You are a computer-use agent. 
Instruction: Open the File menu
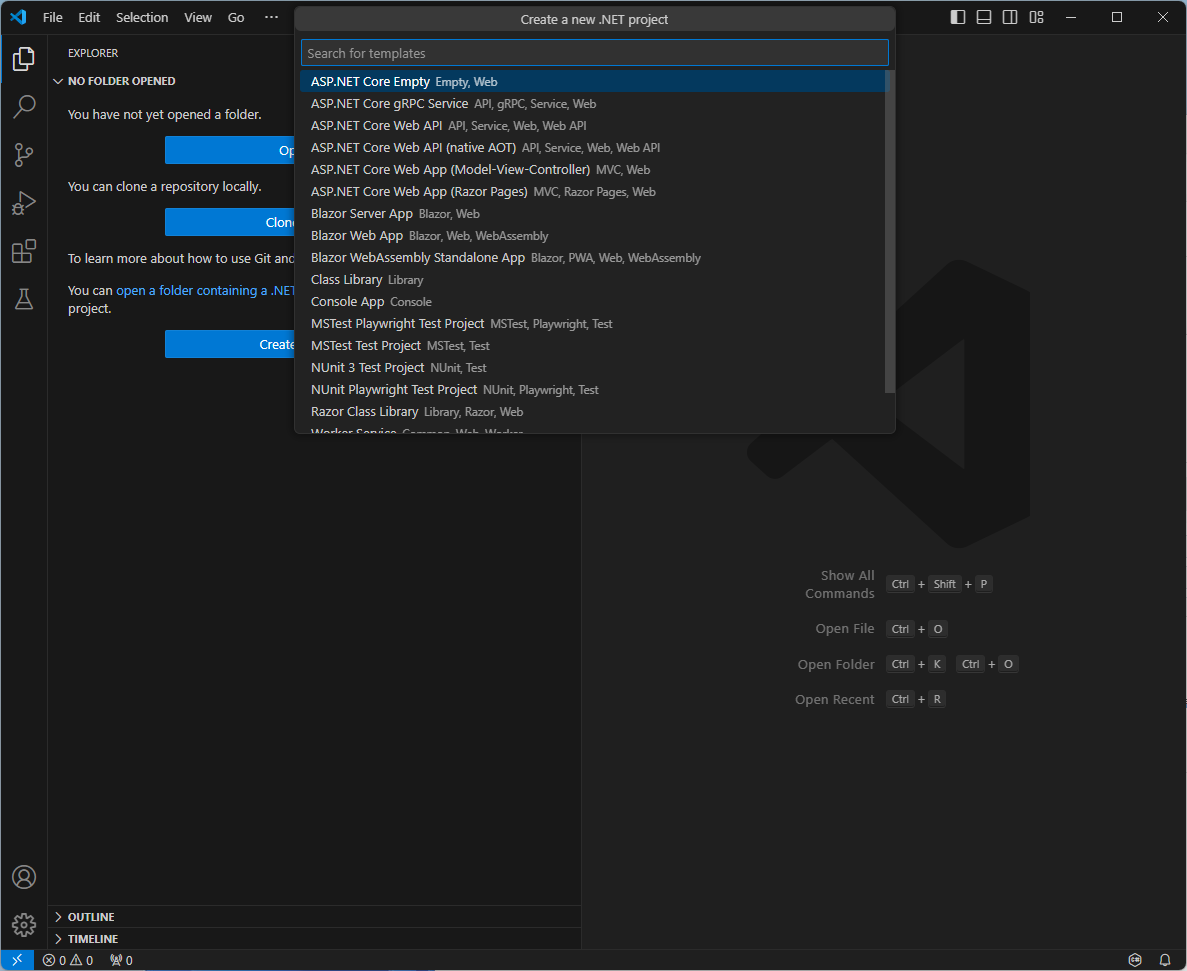(53, 17)
